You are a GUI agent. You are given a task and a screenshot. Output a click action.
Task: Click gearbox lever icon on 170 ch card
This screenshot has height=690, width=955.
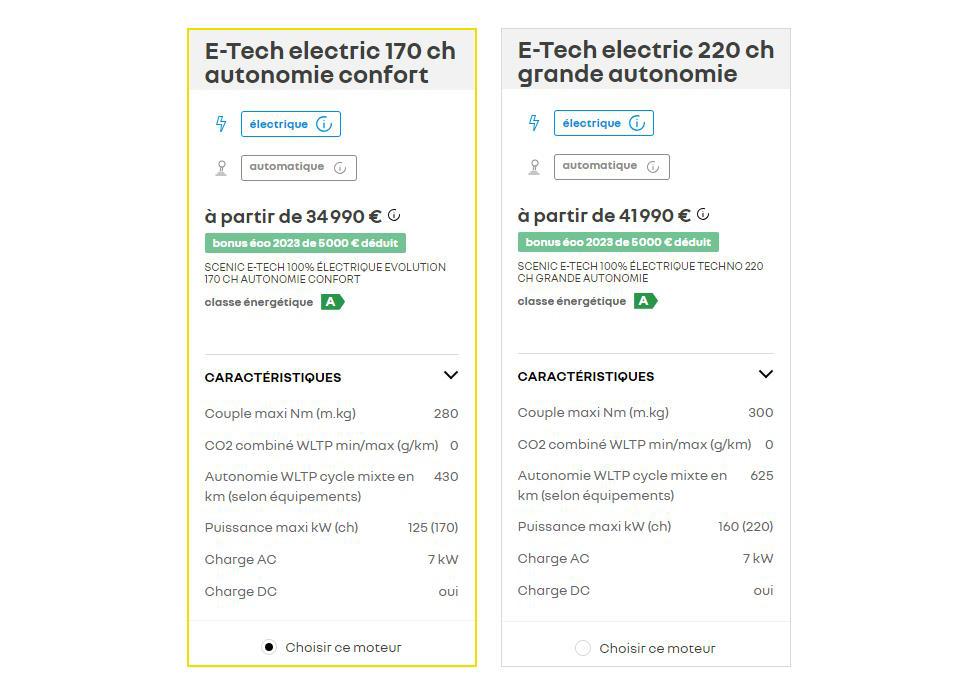[221, 168]
